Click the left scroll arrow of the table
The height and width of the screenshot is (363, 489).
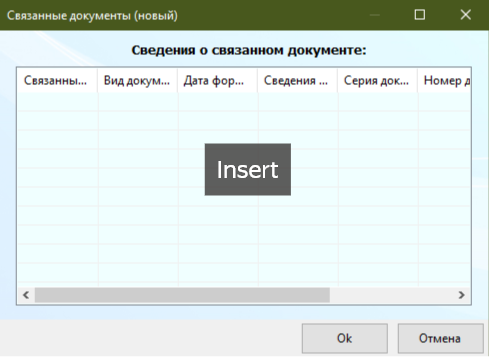point(26,295)
